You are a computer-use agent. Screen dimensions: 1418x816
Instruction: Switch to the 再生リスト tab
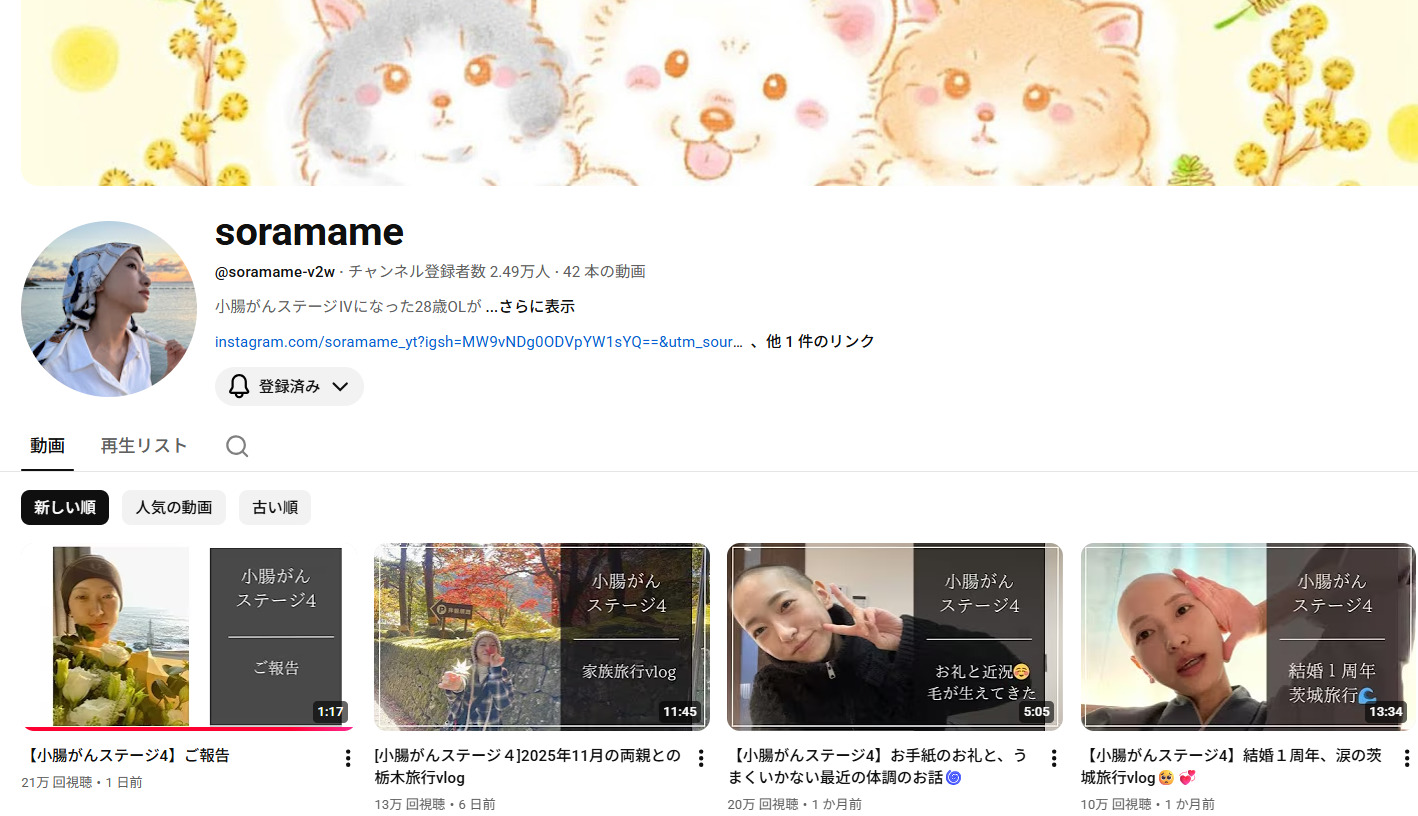click(x=144, y=446)
